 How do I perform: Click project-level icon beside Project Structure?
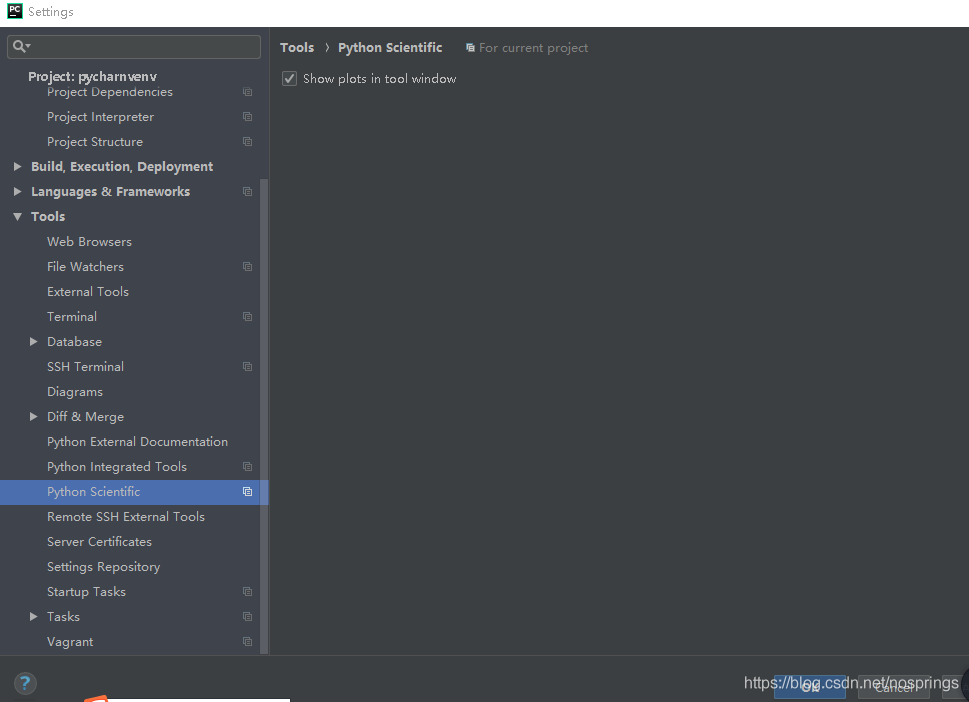click(x=247, y=142)
